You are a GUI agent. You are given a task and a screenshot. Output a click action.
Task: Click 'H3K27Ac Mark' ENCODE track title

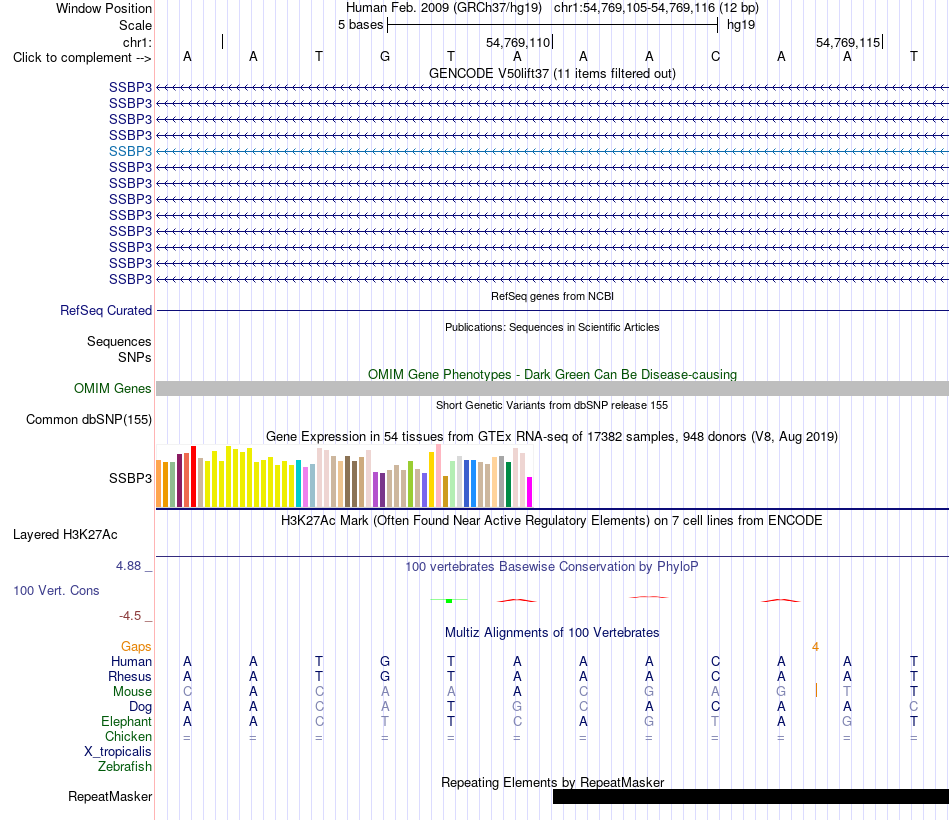click(552, 521)
